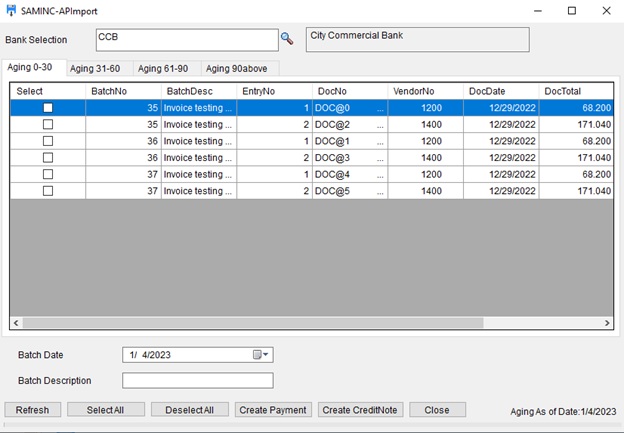Tick the Select checkbox for DOC@3

(x=48, y=158)
